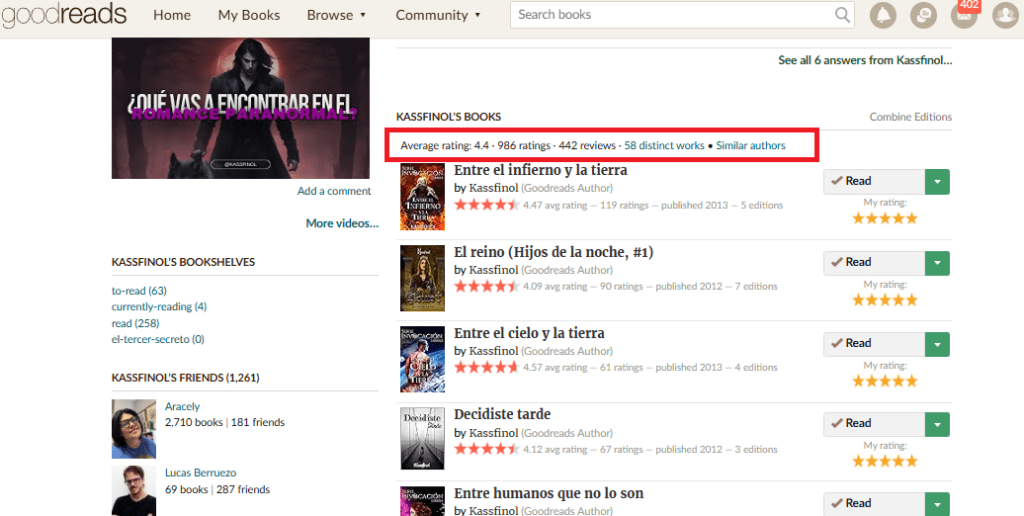The image size is (1024, 516).
Task: Open the messages inbox icon with 402 badge
Action: [963, 15]
